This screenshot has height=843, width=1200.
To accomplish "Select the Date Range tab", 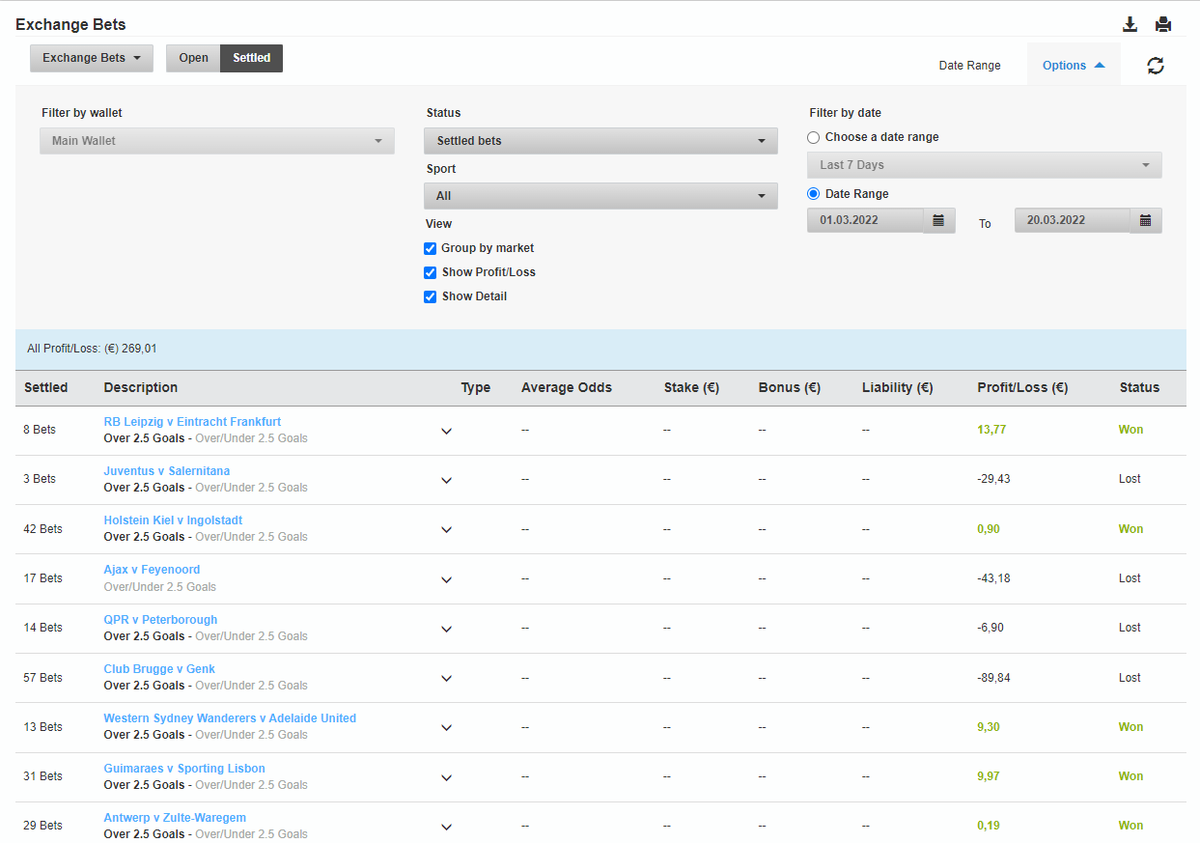I will pos(969,65).
